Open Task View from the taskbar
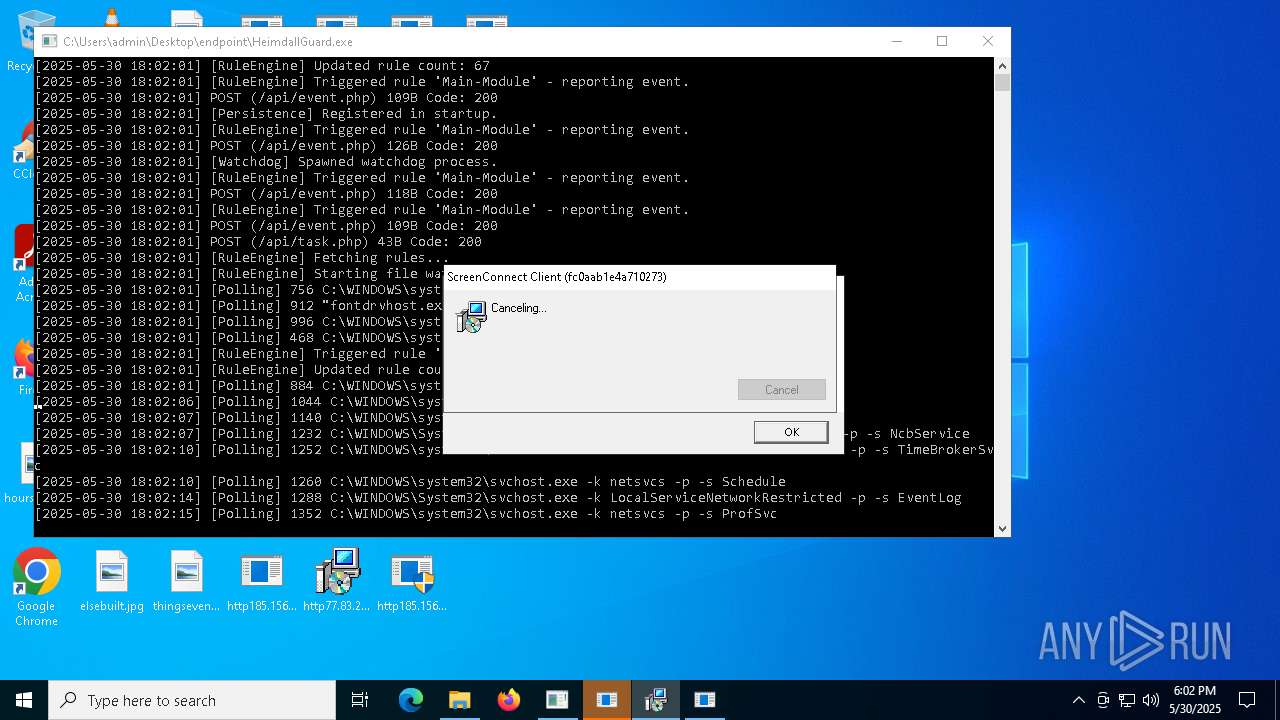1280x720 pixels. (x=360, y=700)
